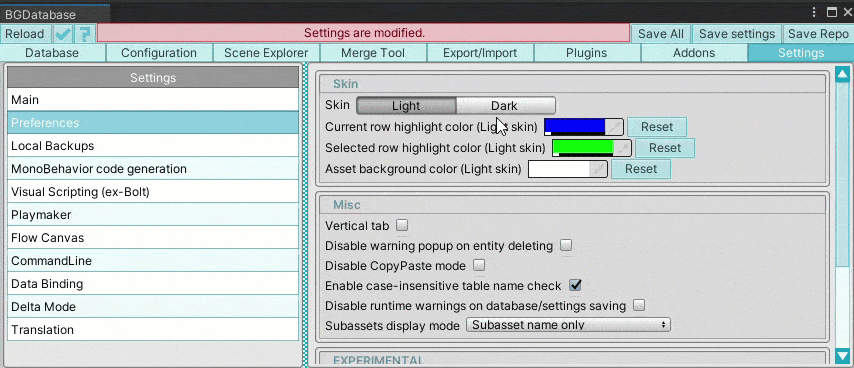Switch to Export/Import tab
Image resolution: width=854 pixels, height=368 pixels.
point(480,53)
